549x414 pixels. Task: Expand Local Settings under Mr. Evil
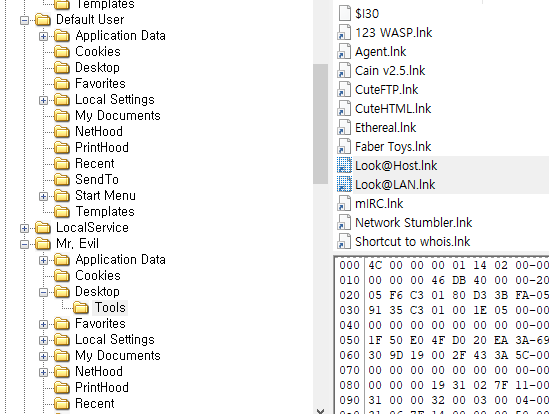coord(43,340)
